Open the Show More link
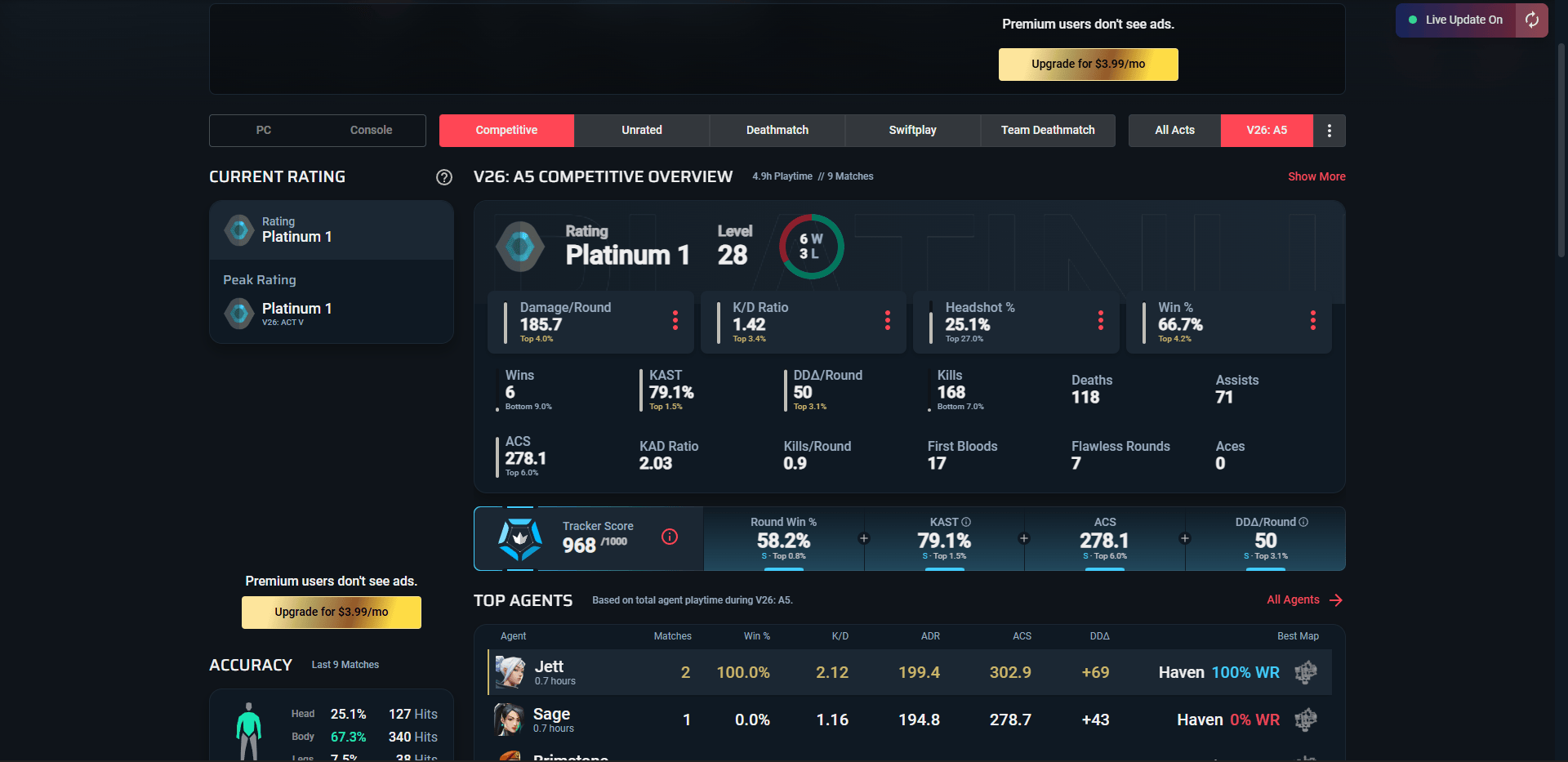The height and width of the screenshot is (762, 1568). click(1316, 177)
